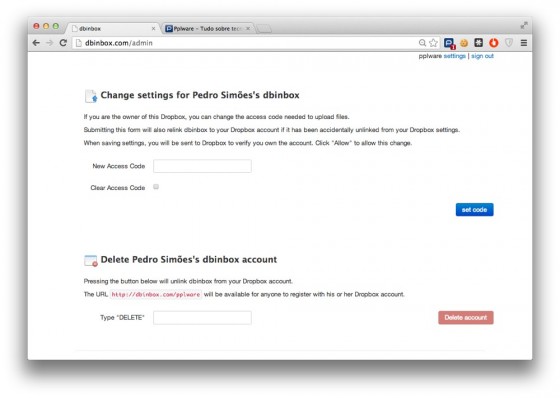This screenshot has height=398, width=560.
Task: Click the sign out link
Action: [x=482, y=56]
